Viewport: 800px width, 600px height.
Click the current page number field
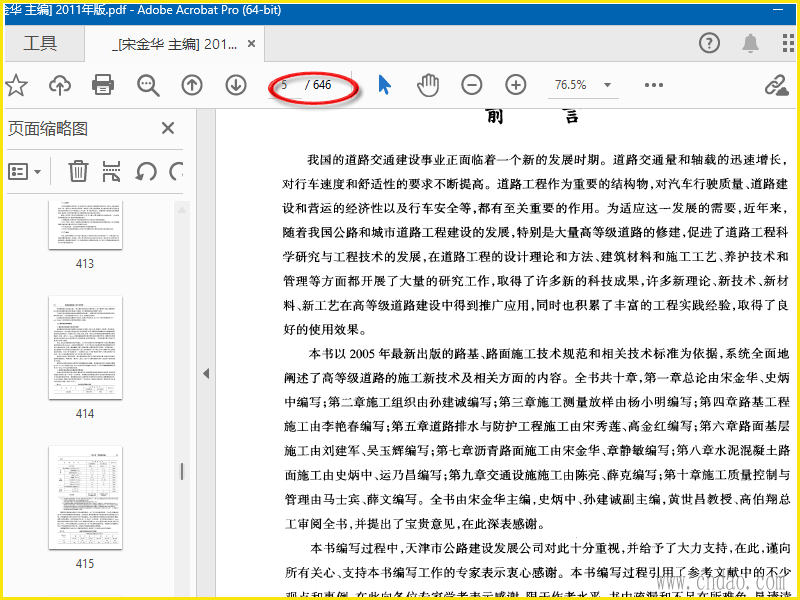click(x=286, y=85)
